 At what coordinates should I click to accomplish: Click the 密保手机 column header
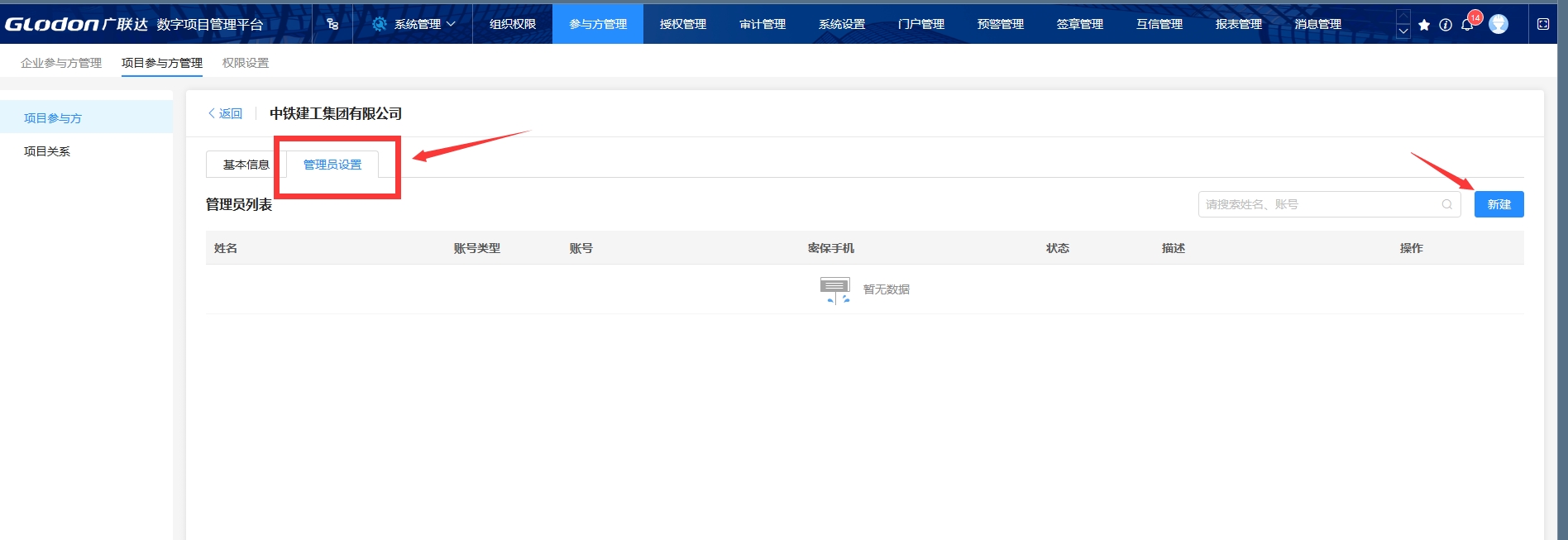831,248
